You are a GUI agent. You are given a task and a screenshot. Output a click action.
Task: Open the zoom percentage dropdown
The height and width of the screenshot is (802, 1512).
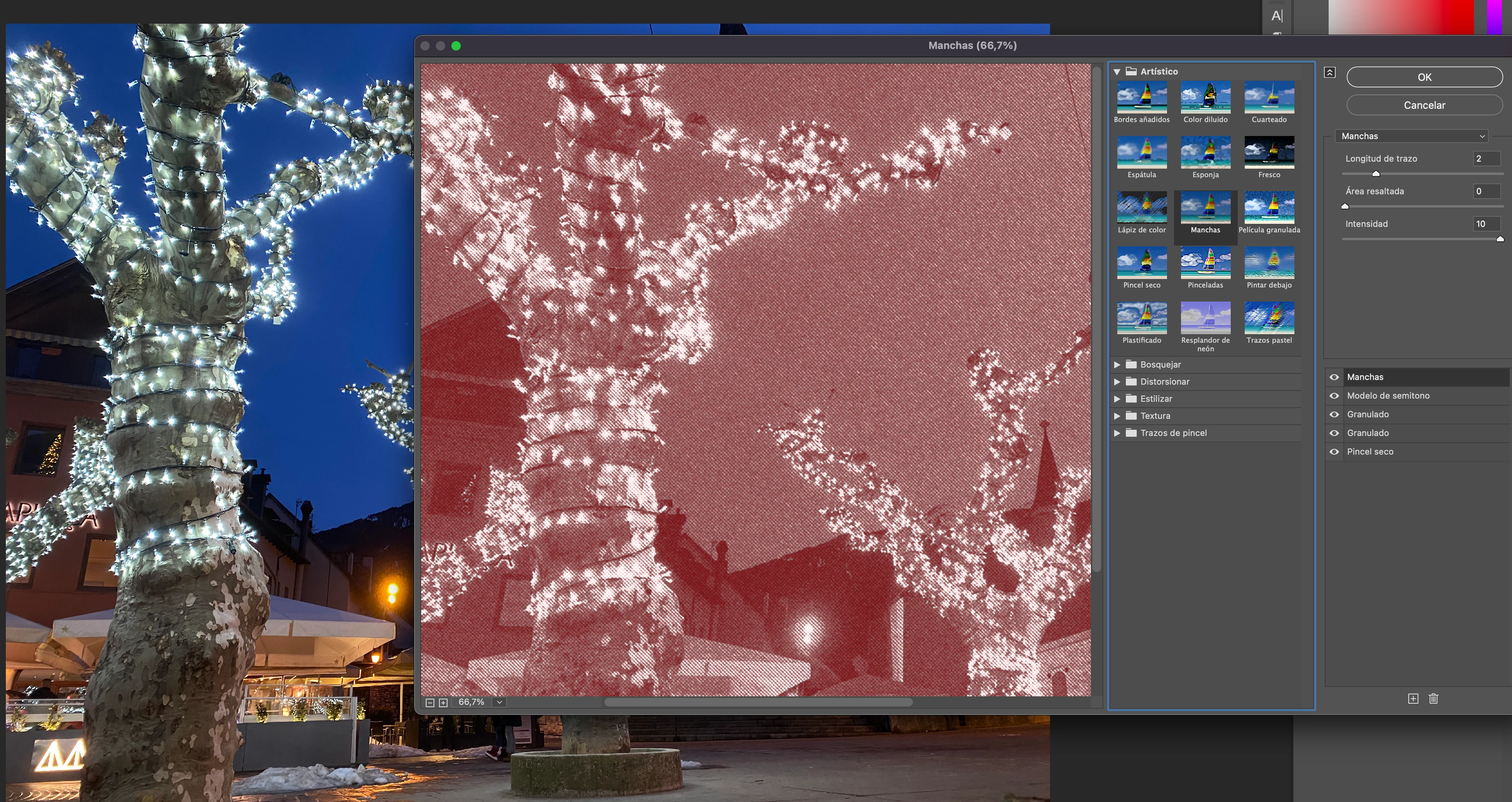[x=500, y=702]
